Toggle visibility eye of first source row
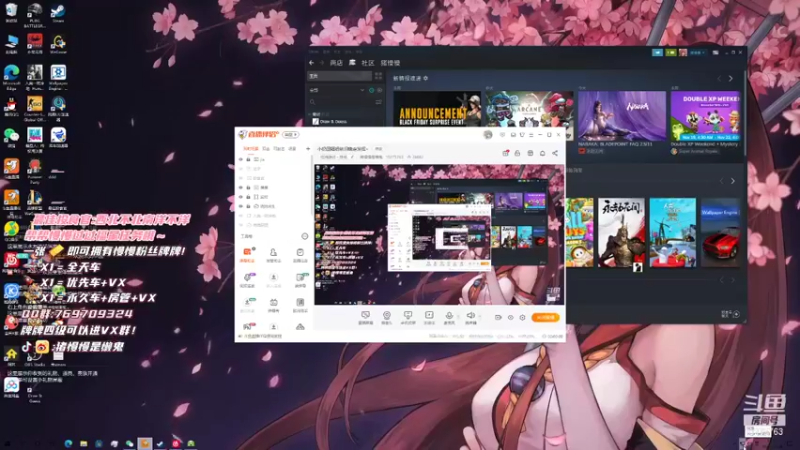The width and height of the screenshot is (800, 450). coord(241,159)
